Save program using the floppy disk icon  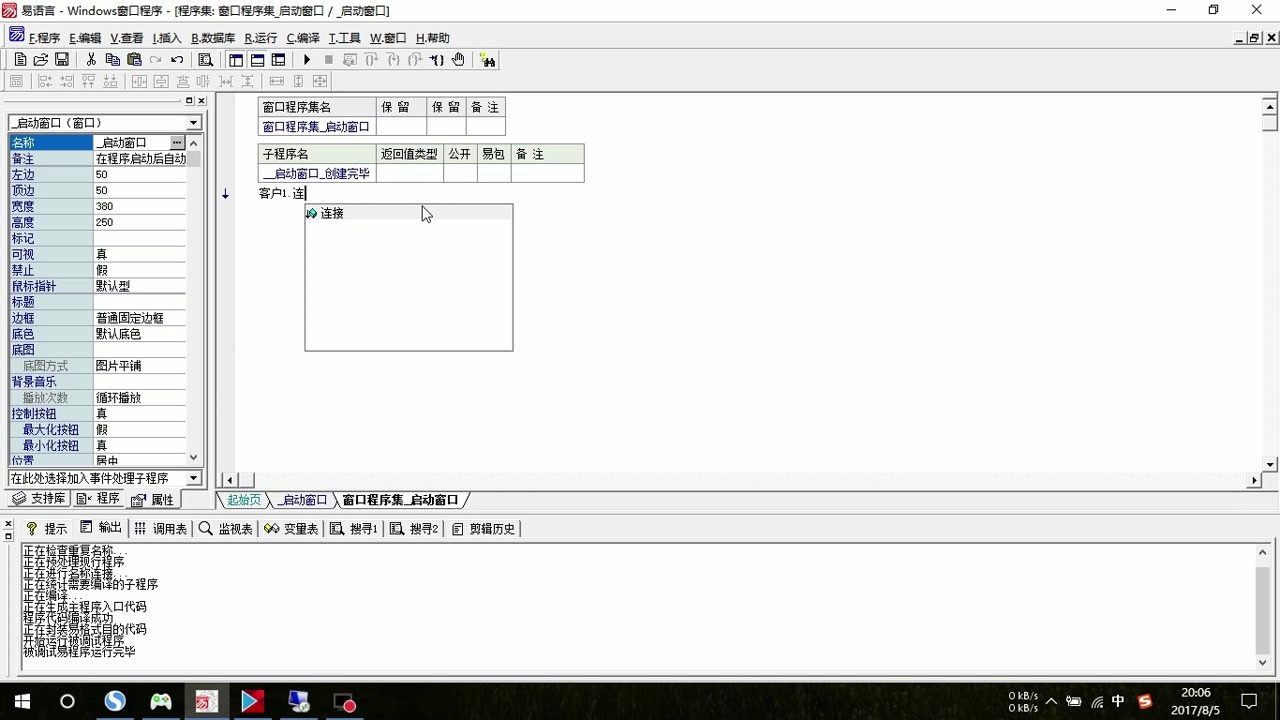[x=62, y=60]
